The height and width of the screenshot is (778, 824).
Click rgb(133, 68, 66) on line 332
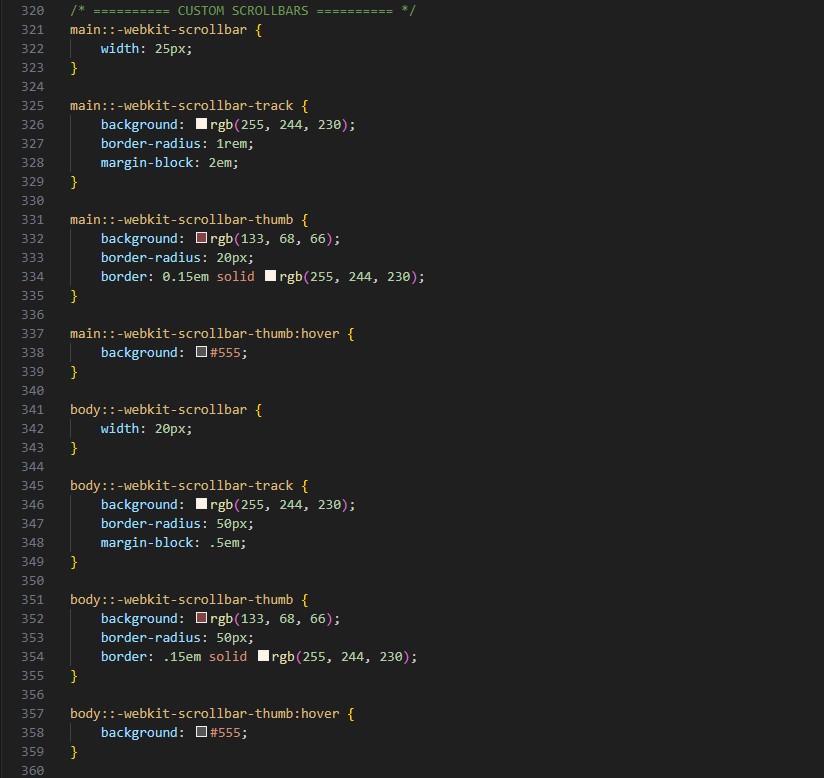tap(271, 239)
